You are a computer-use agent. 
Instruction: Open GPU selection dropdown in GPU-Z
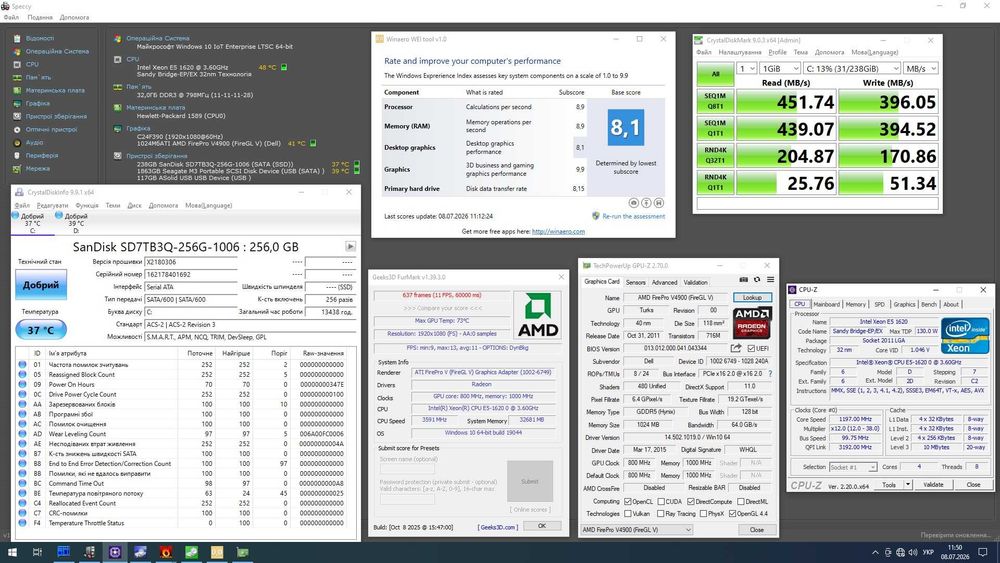pos(636,530)
